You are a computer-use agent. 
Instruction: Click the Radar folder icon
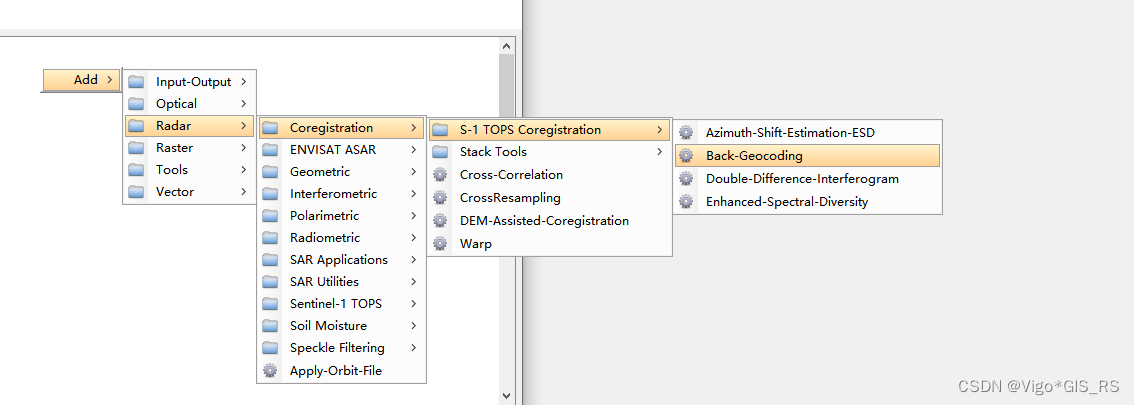pyautogui.click(x=136, y=126)
